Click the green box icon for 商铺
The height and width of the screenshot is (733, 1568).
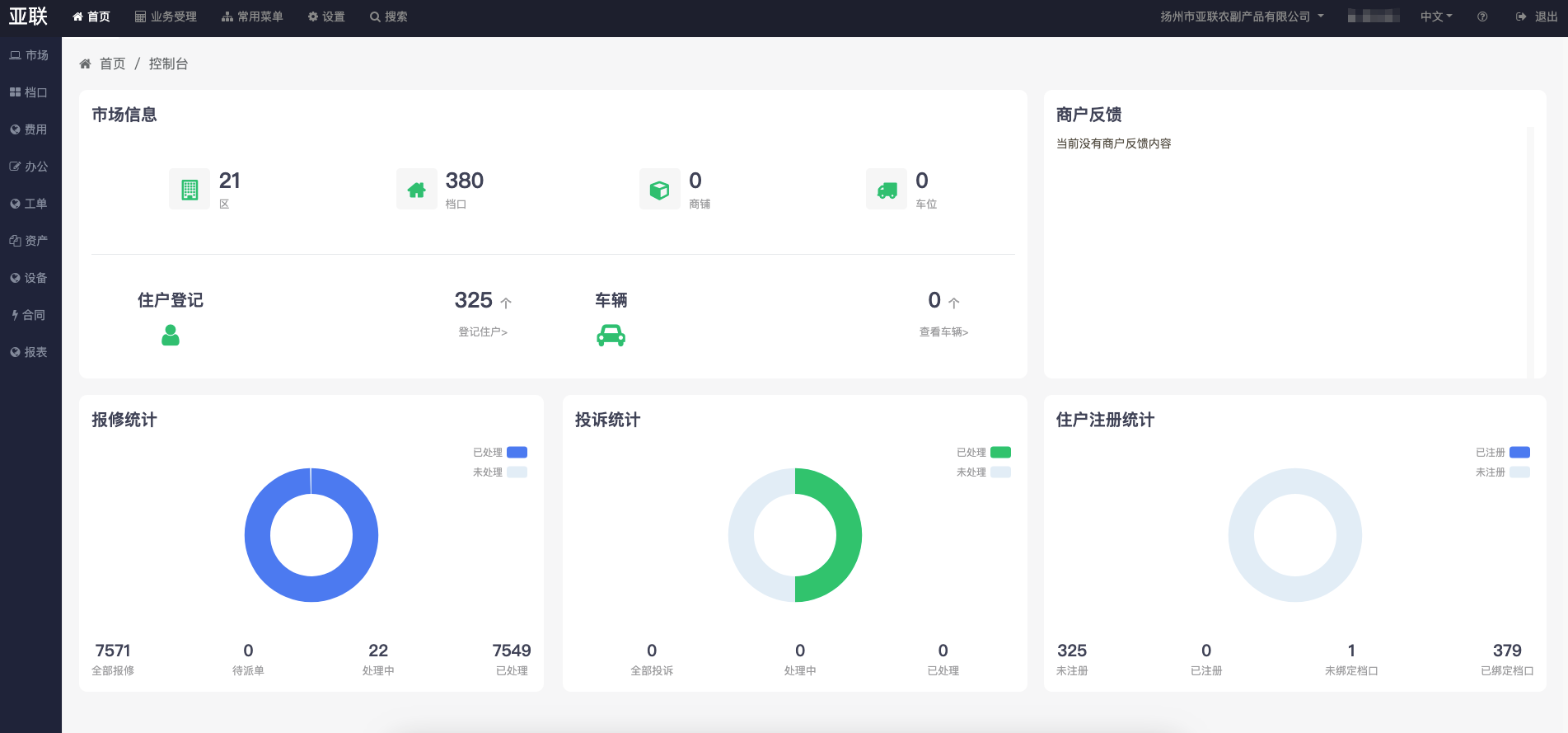point(660,190)
